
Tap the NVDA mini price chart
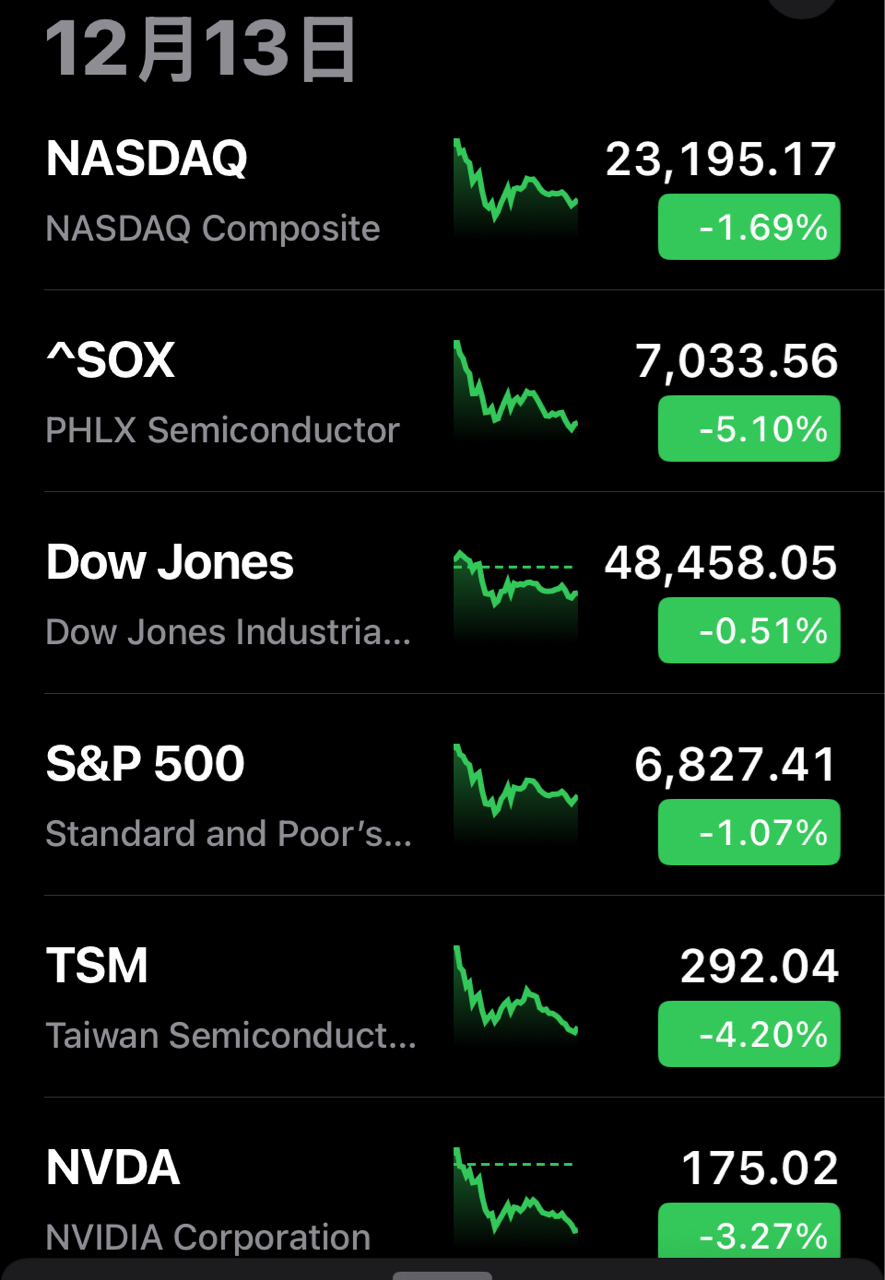point(515,1195)
